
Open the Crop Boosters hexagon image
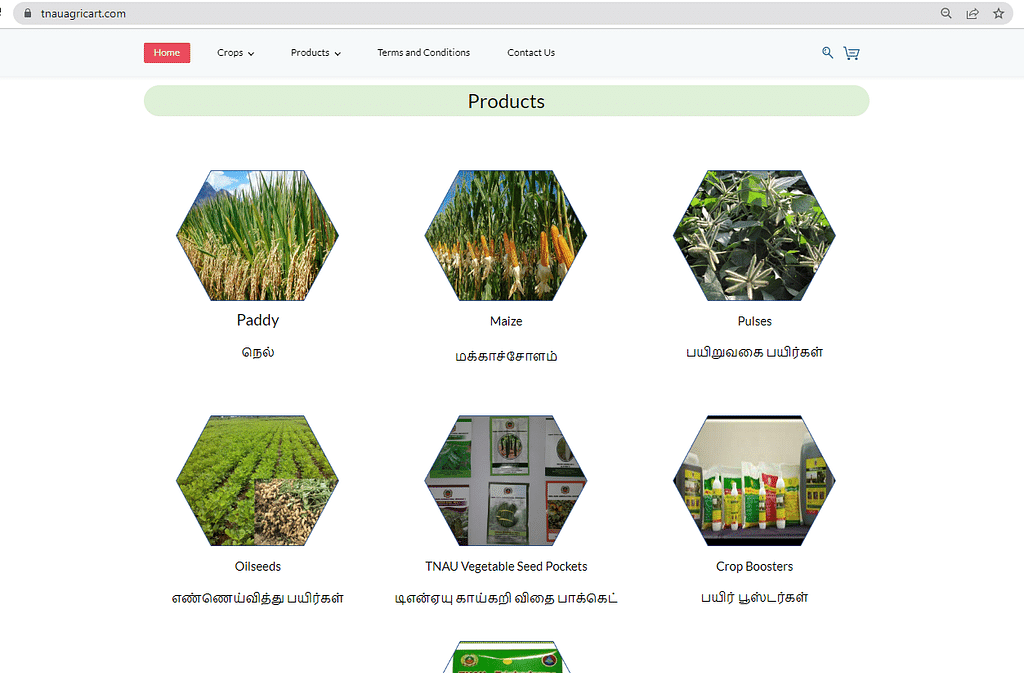click(x=754, y=480)
